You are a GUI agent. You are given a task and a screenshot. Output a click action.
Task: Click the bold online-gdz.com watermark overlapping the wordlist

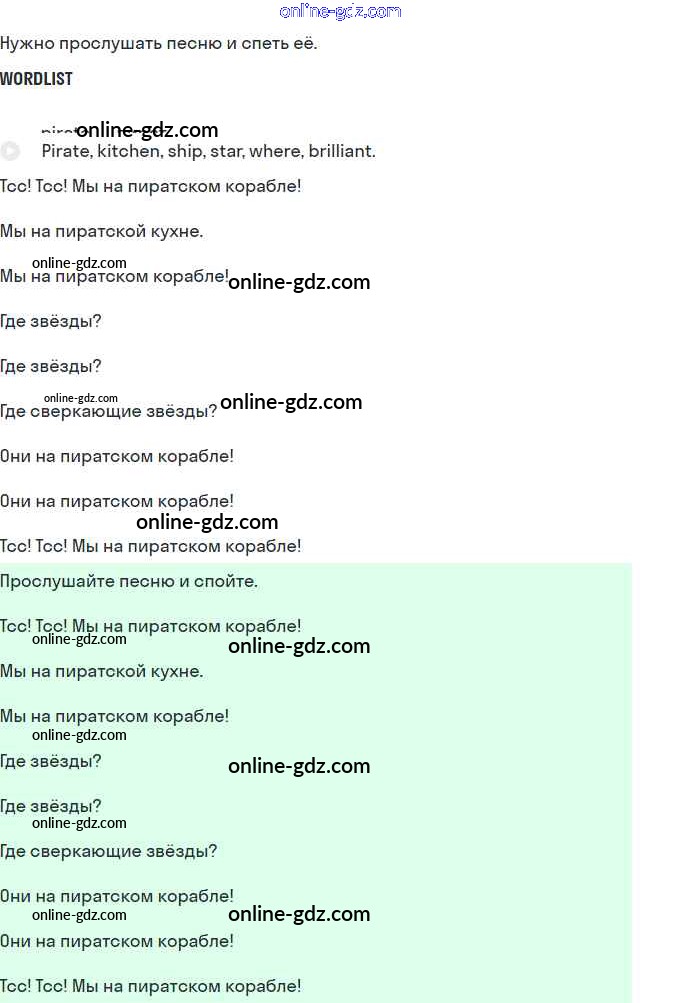click(147, 130)
